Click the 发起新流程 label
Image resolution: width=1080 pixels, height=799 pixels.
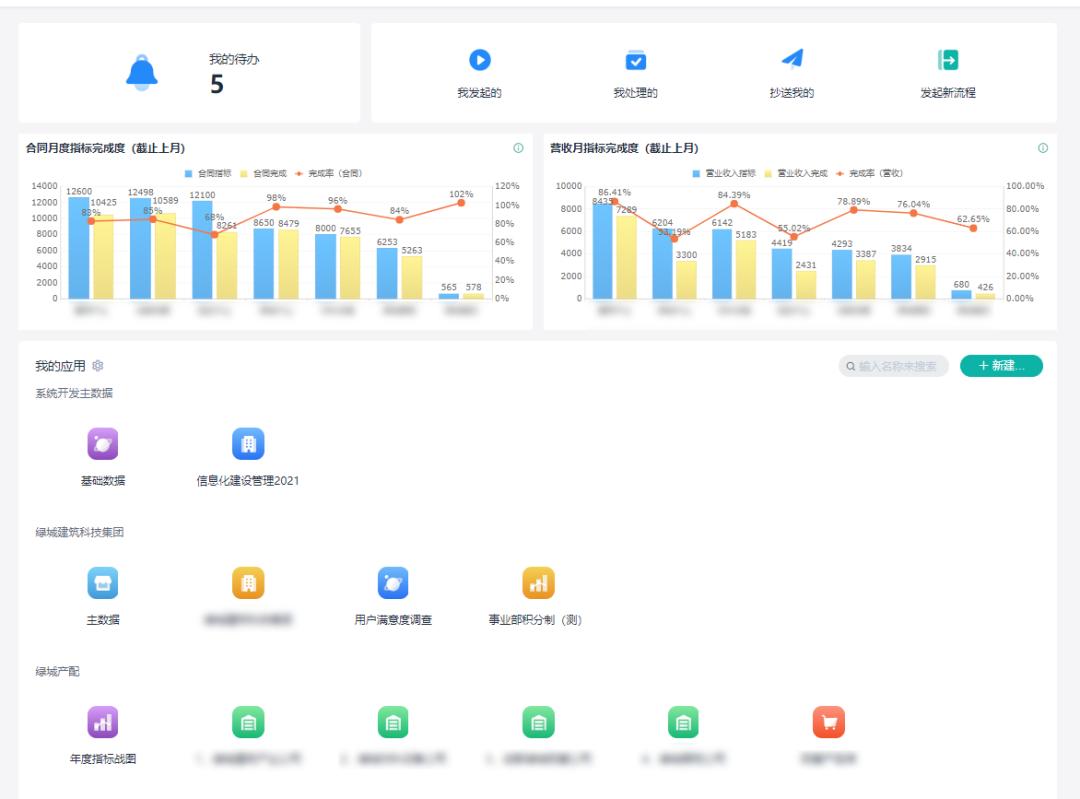coord(948,93)
